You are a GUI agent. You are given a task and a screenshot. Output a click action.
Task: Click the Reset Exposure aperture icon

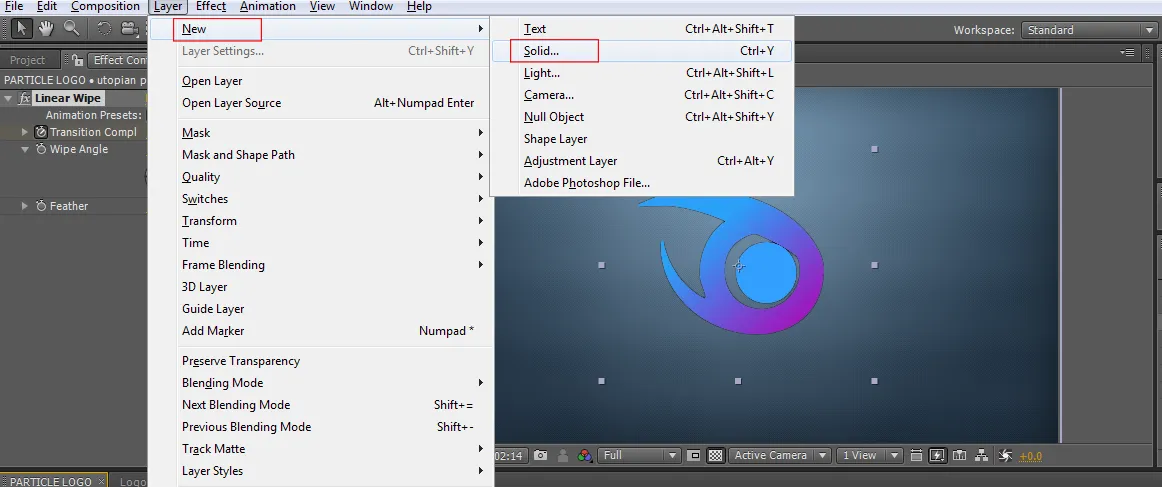[1005, 455]
